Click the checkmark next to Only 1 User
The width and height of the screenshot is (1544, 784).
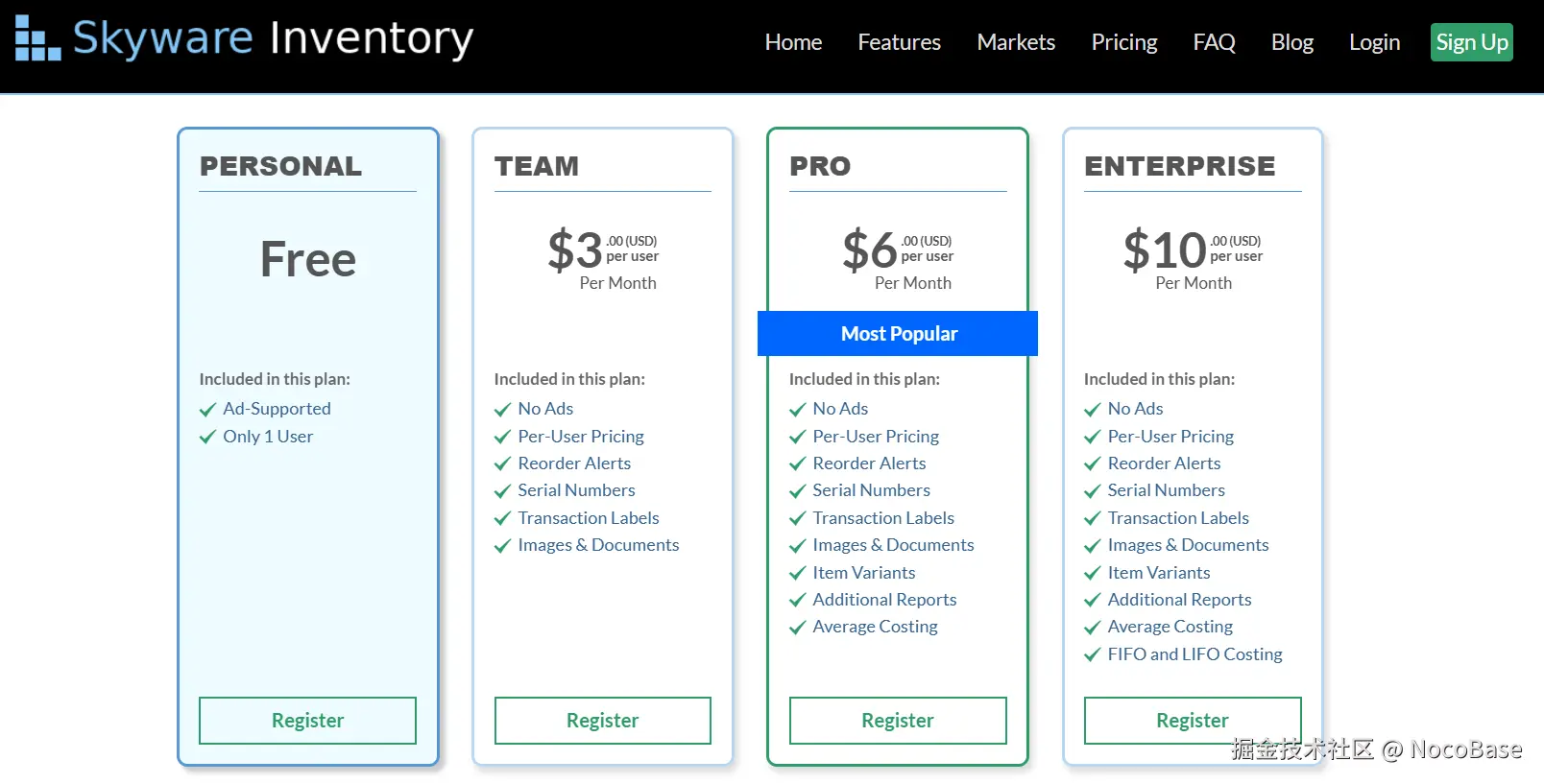(207, 437)
